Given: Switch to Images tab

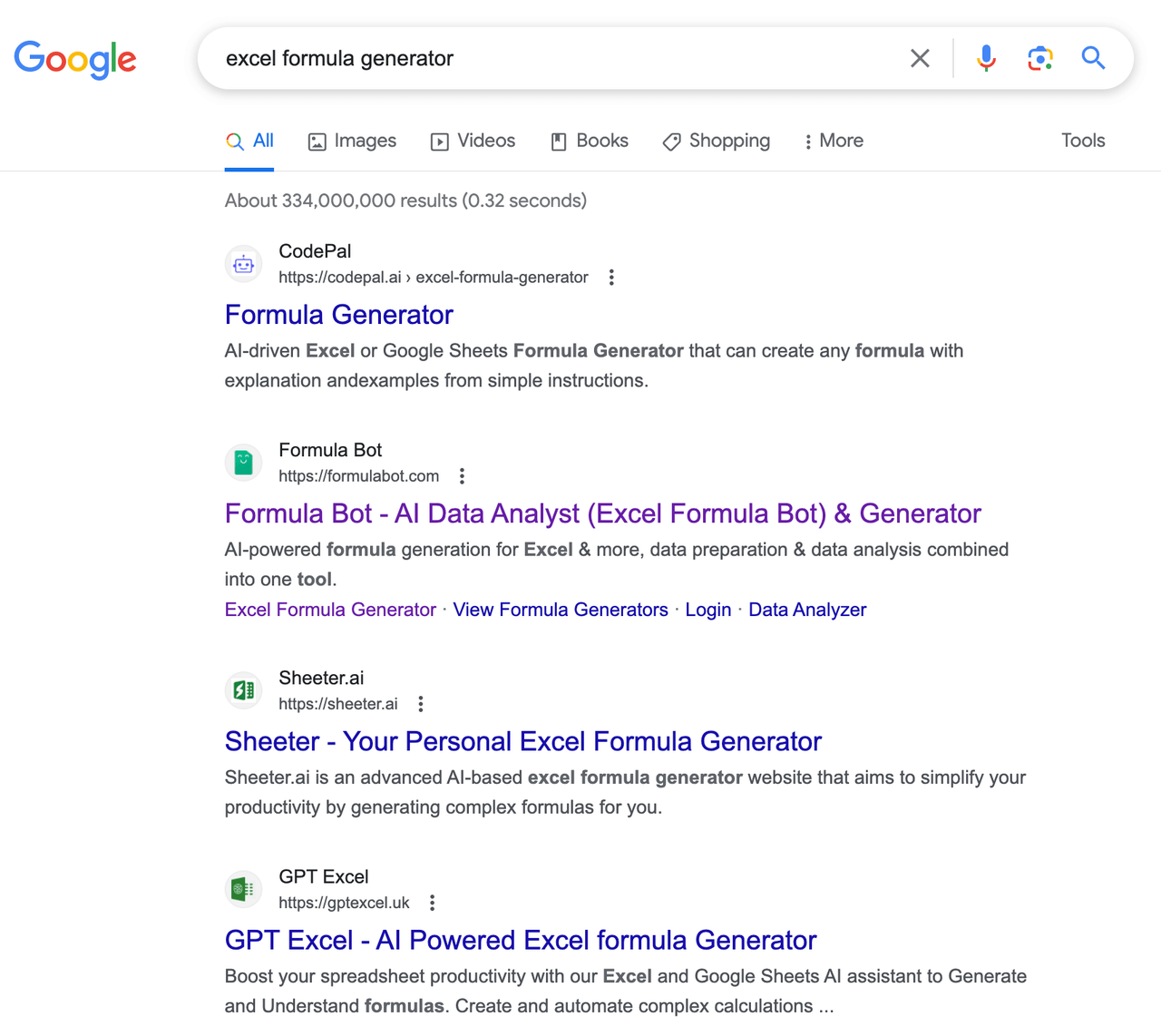Looking at the screenshot, I should click(x=352, y=141).
